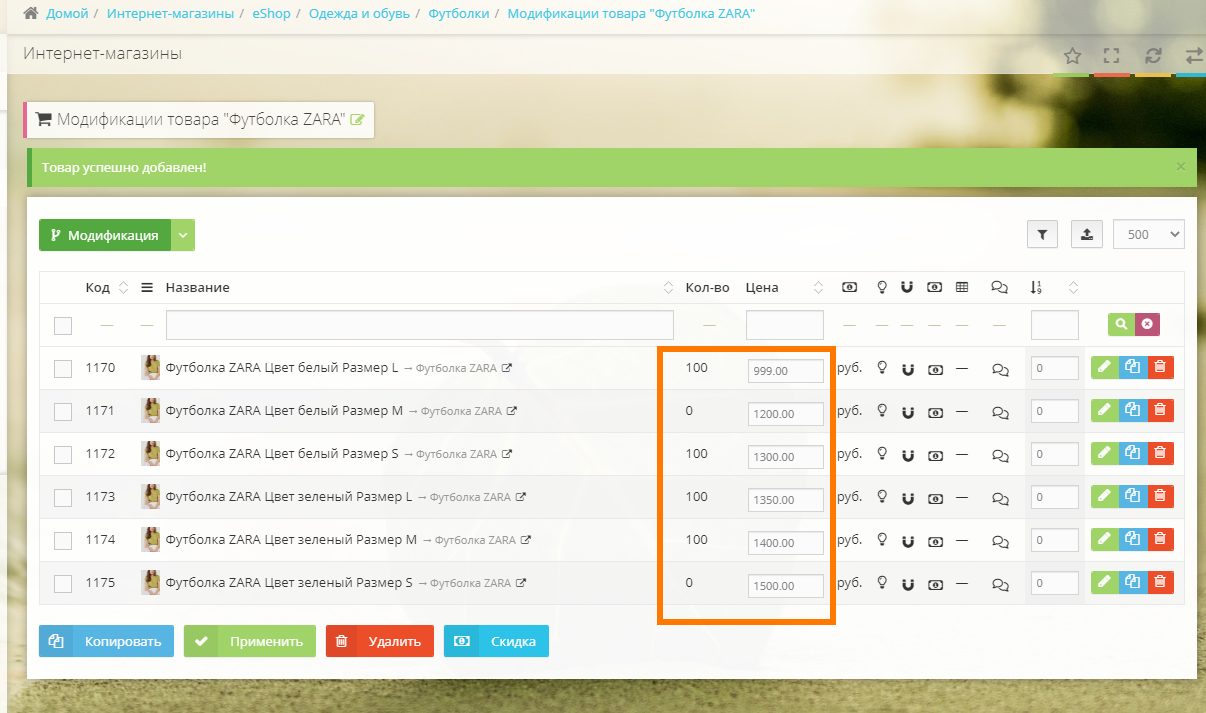Click lightbulb icon in row 1170
This screenshot has width=1206, height=713.
(882, 368)
